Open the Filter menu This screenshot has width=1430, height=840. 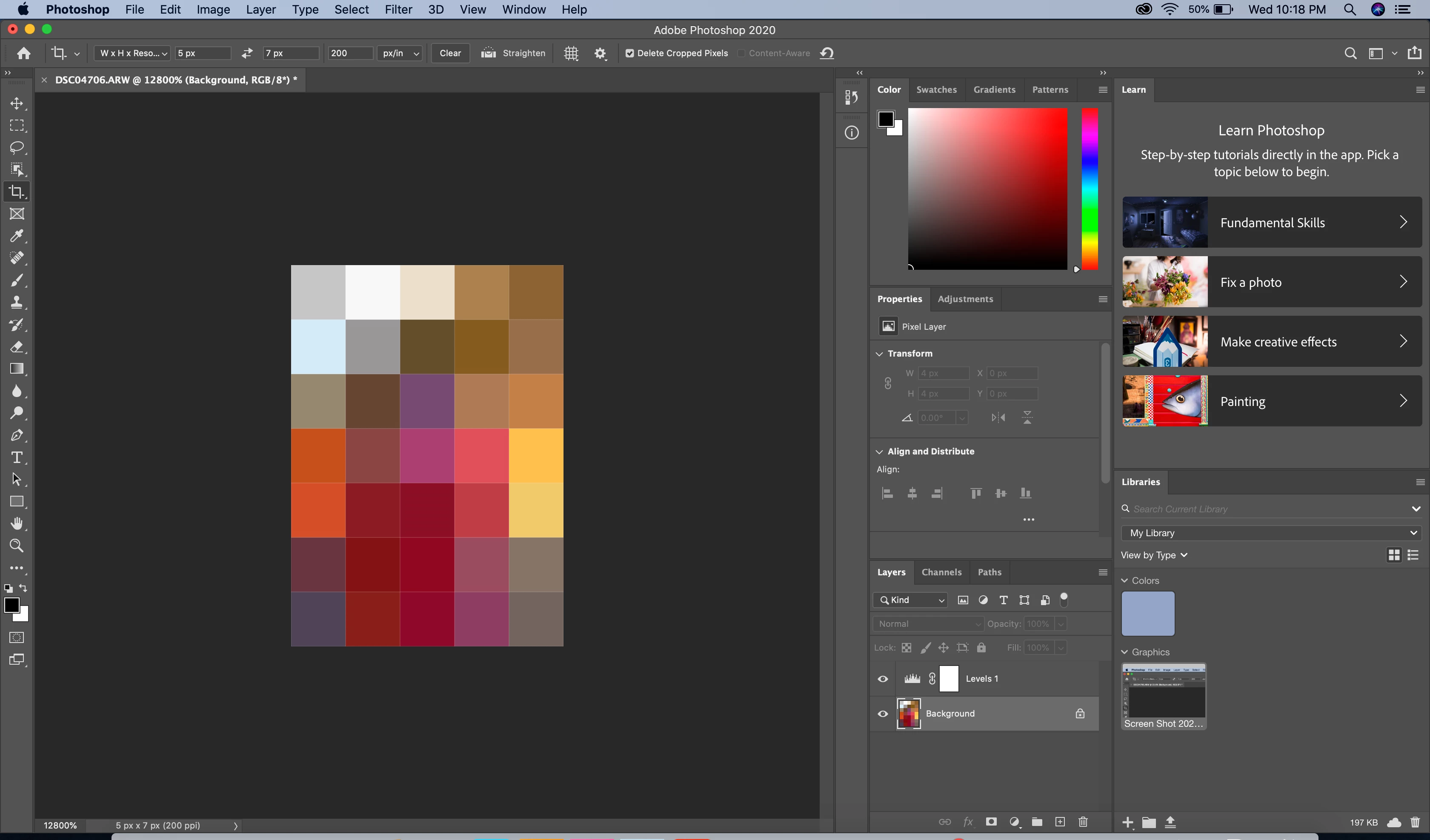(x=398, y=10)
